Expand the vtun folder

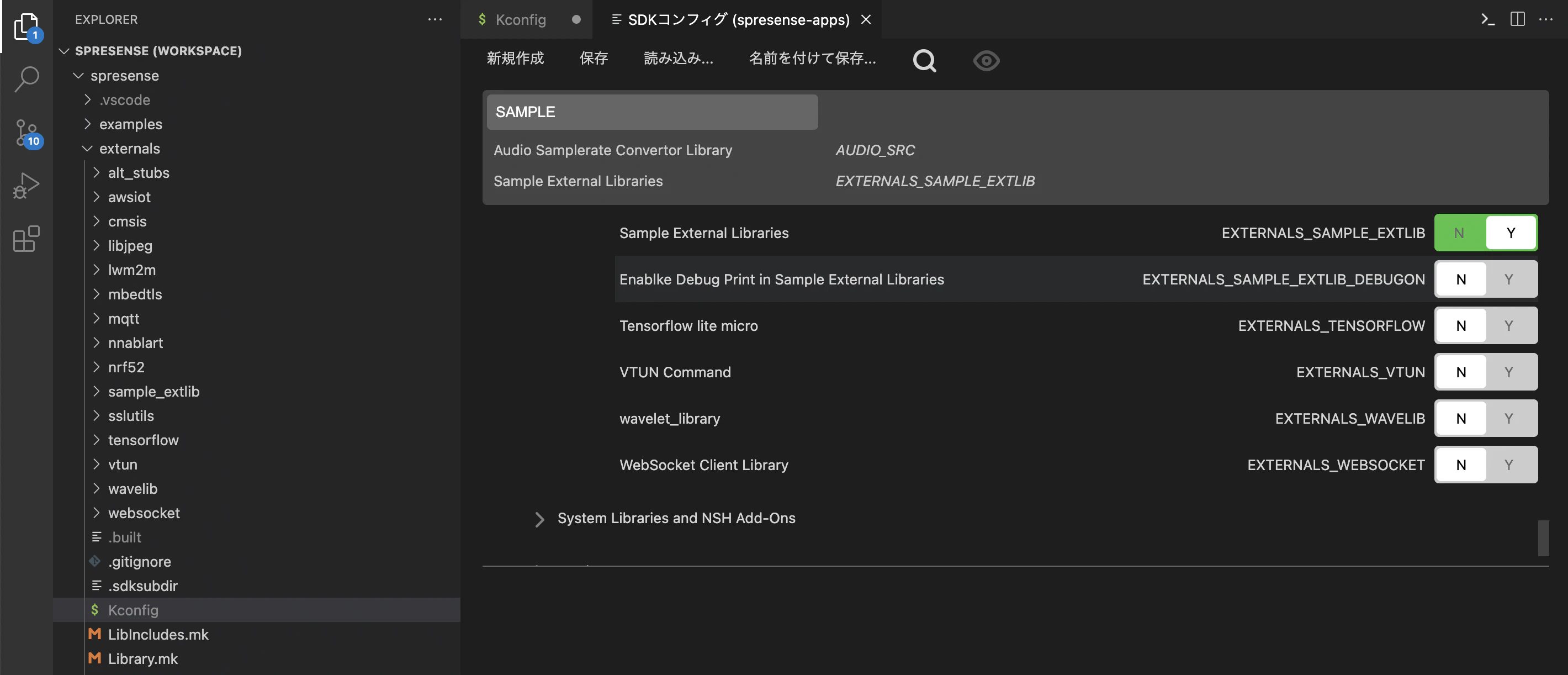[96, 464]
